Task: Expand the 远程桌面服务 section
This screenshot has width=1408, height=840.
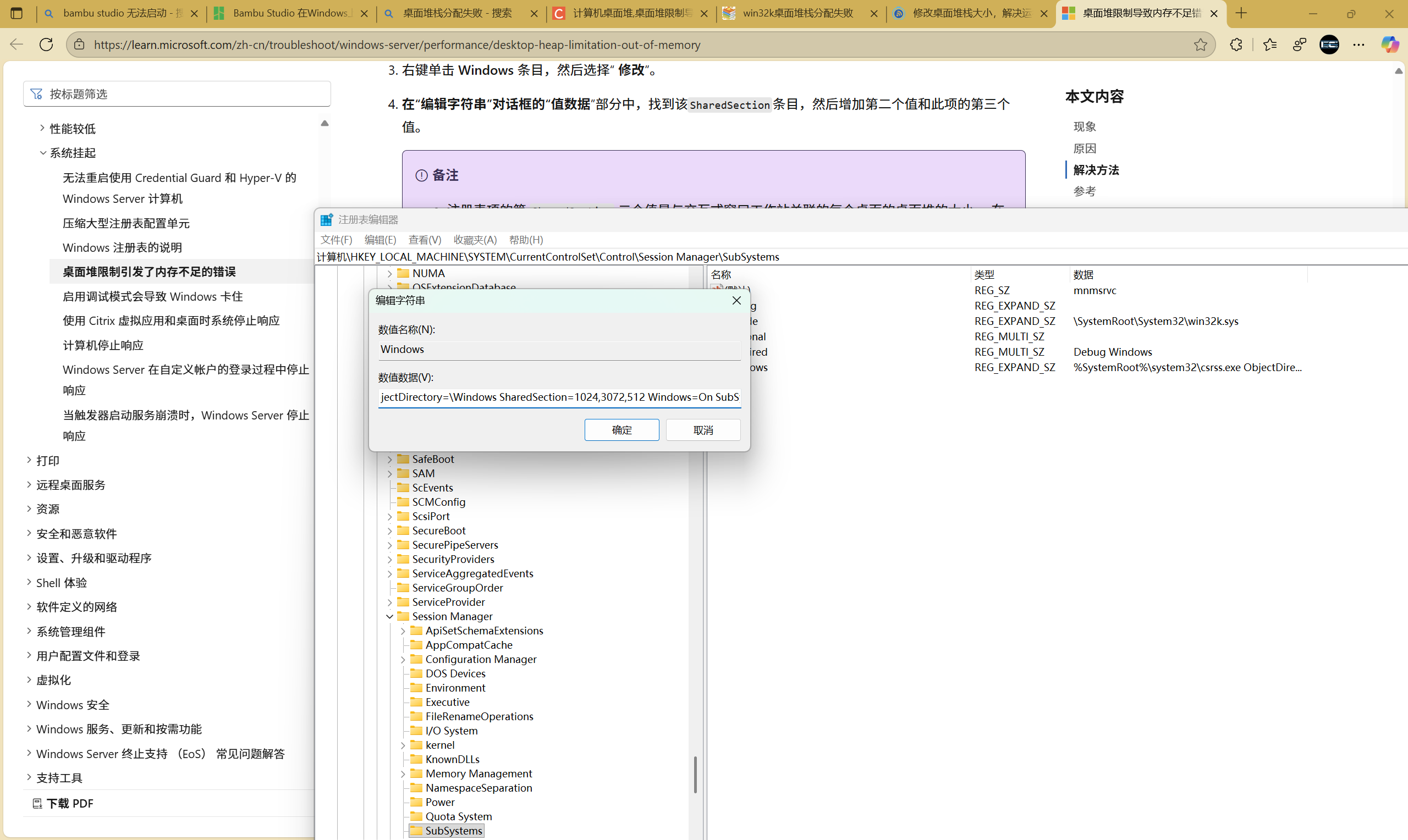Action: 29,484
